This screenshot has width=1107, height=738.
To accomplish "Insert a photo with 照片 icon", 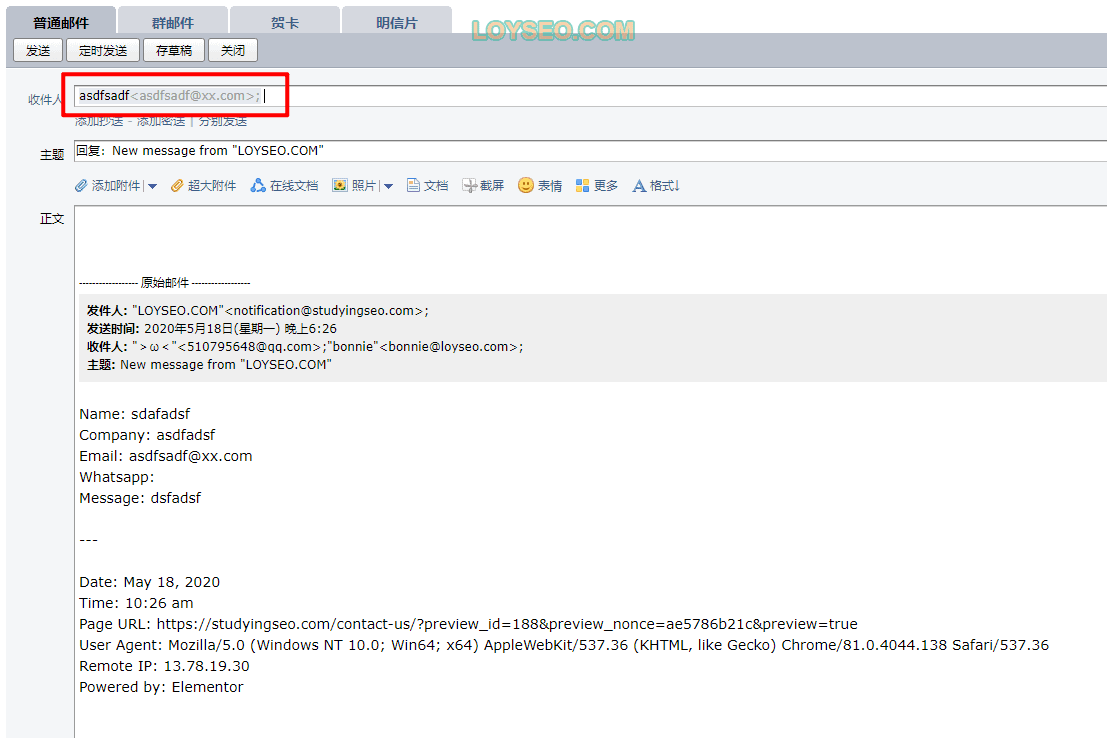I will [340, 186].
